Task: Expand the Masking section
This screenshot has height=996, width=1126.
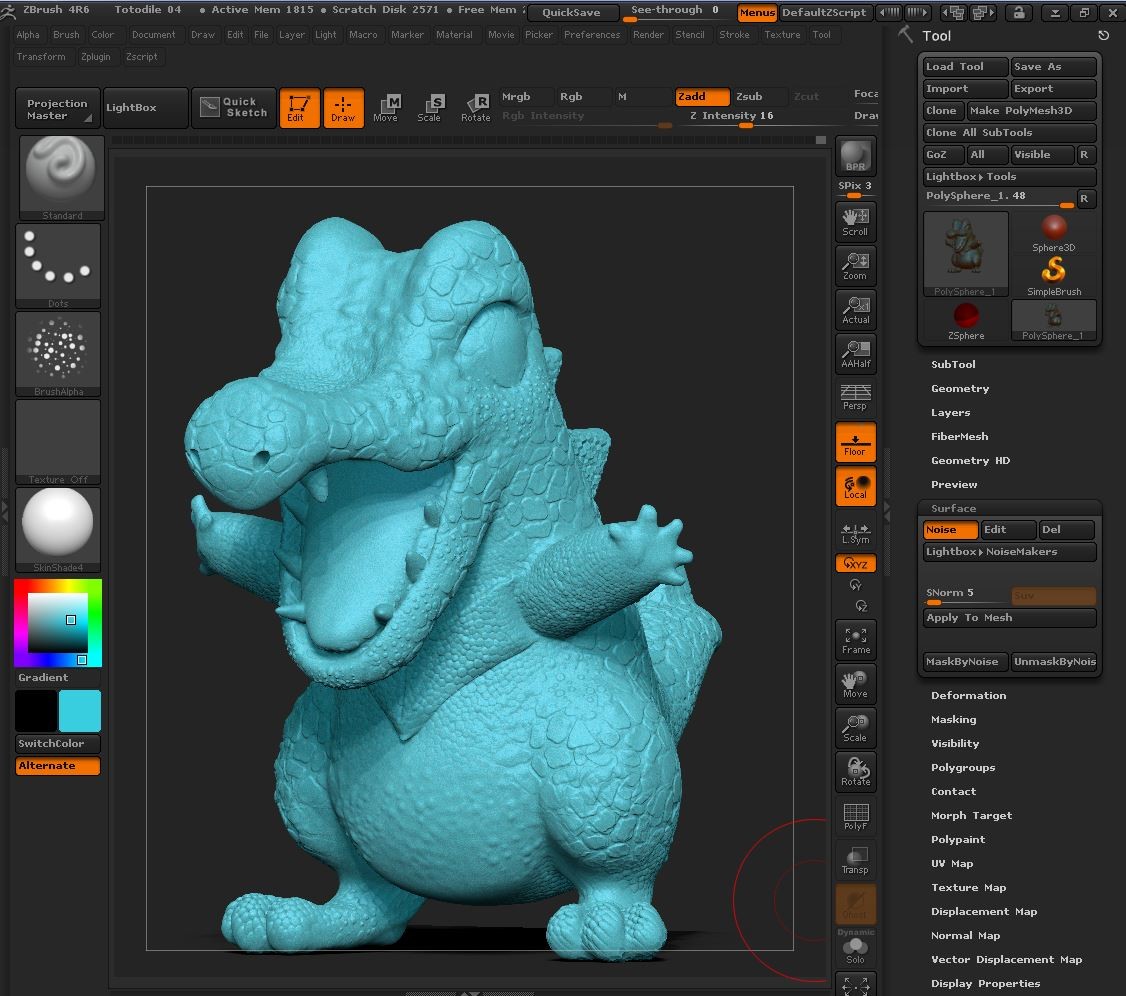Action: click(954, 720)
